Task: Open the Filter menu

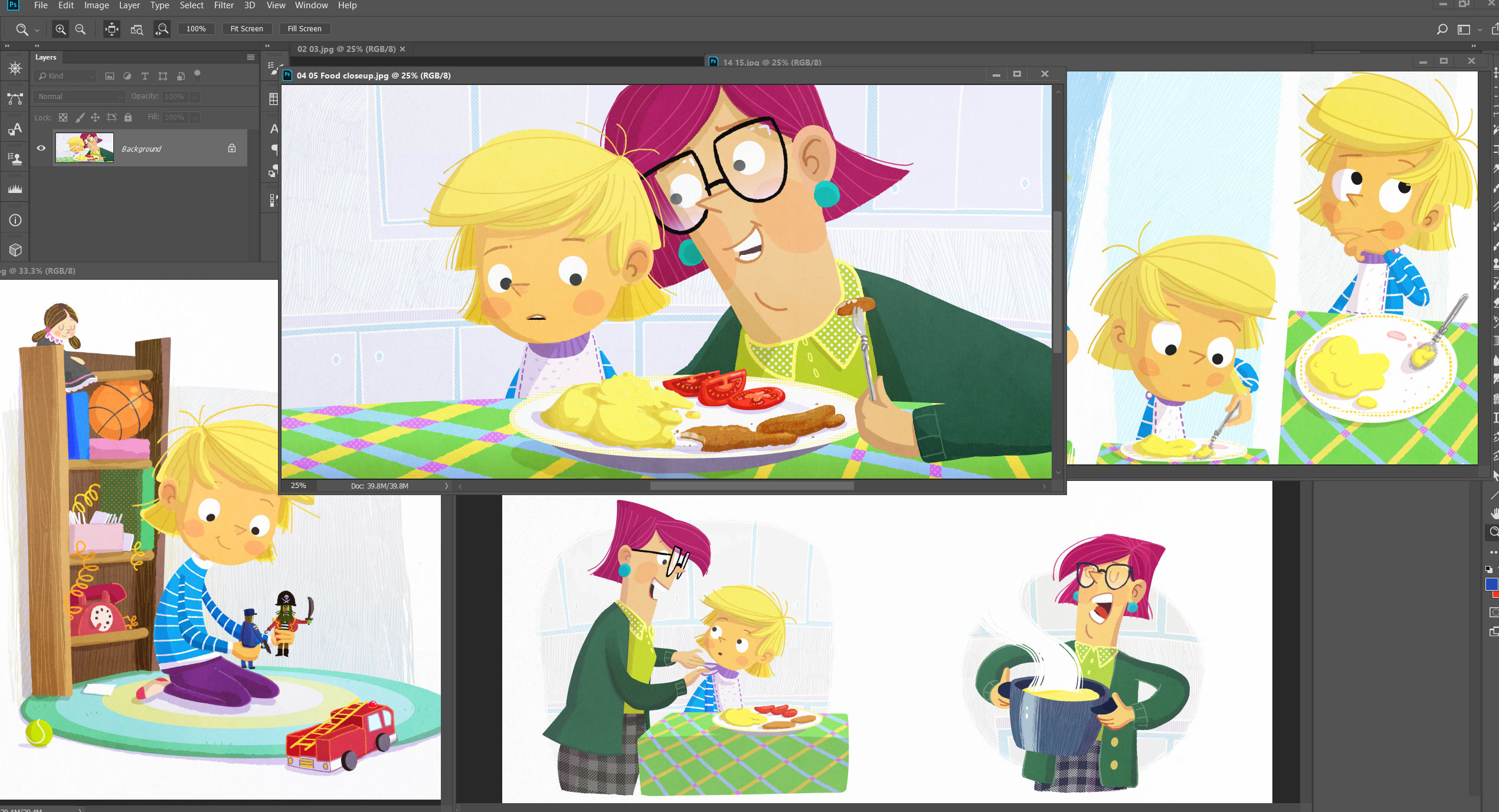Action: (224, 5)
